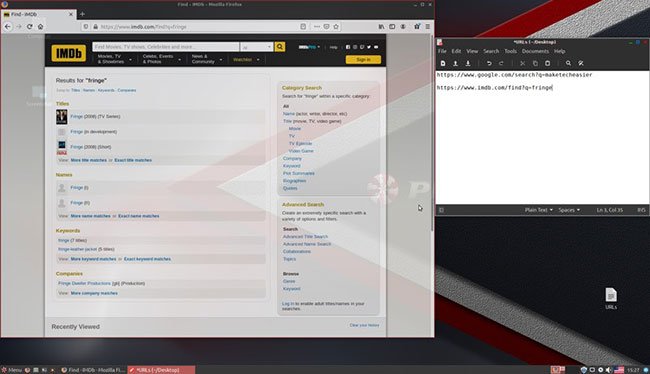Expand the Watchlist menu on IMDb

246,60
